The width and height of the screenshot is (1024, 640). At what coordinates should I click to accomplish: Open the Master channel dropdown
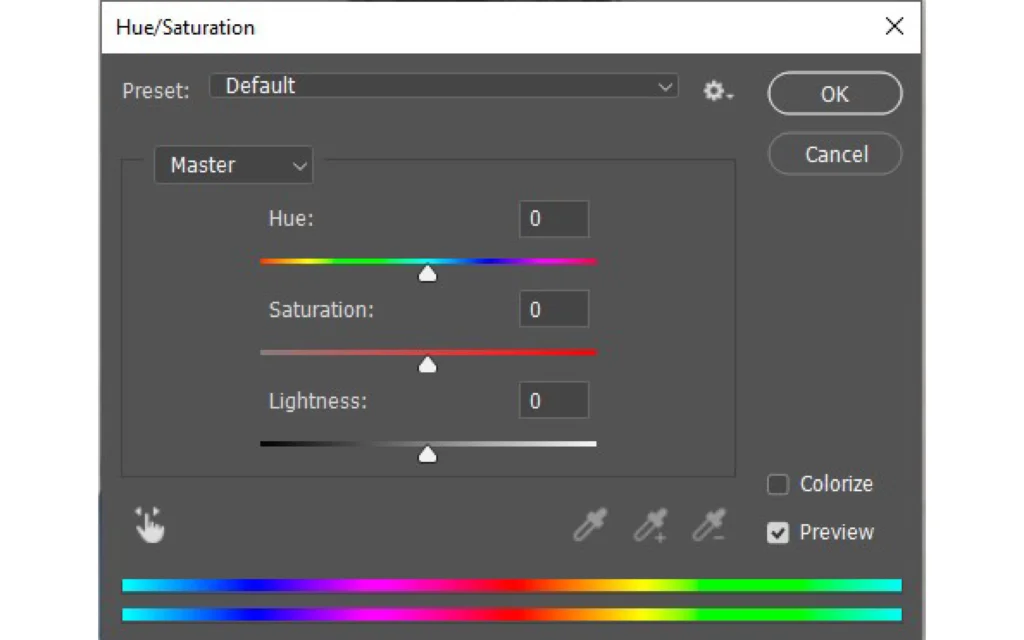point(233,165)
